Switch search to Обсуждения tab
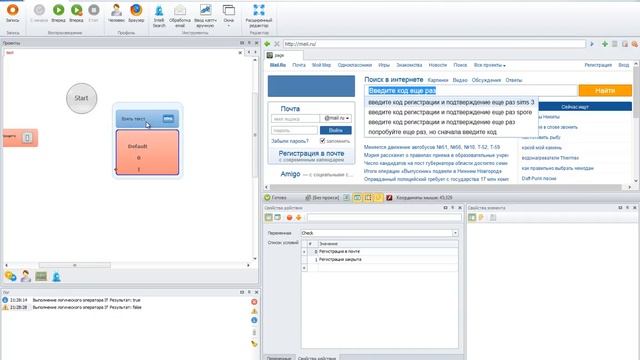Image resolution: width=640 pixels, height=360 pixels. 486,80
